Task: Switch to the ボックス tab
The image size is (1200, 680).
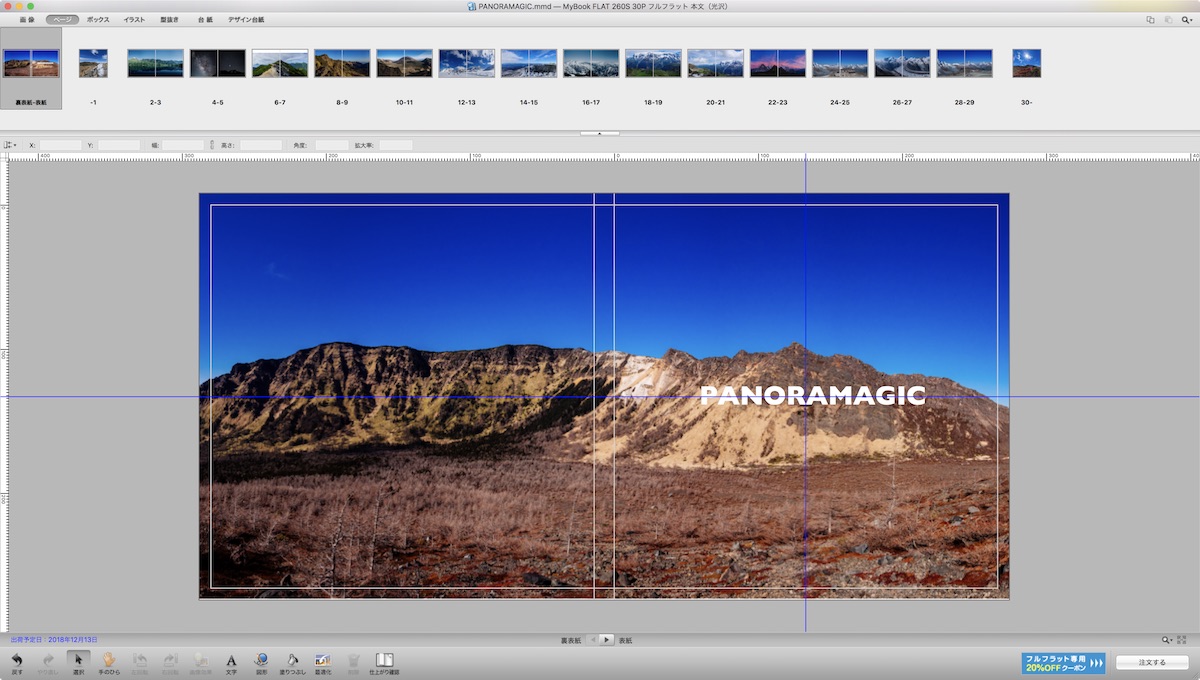Action: [x=98, y=19]
